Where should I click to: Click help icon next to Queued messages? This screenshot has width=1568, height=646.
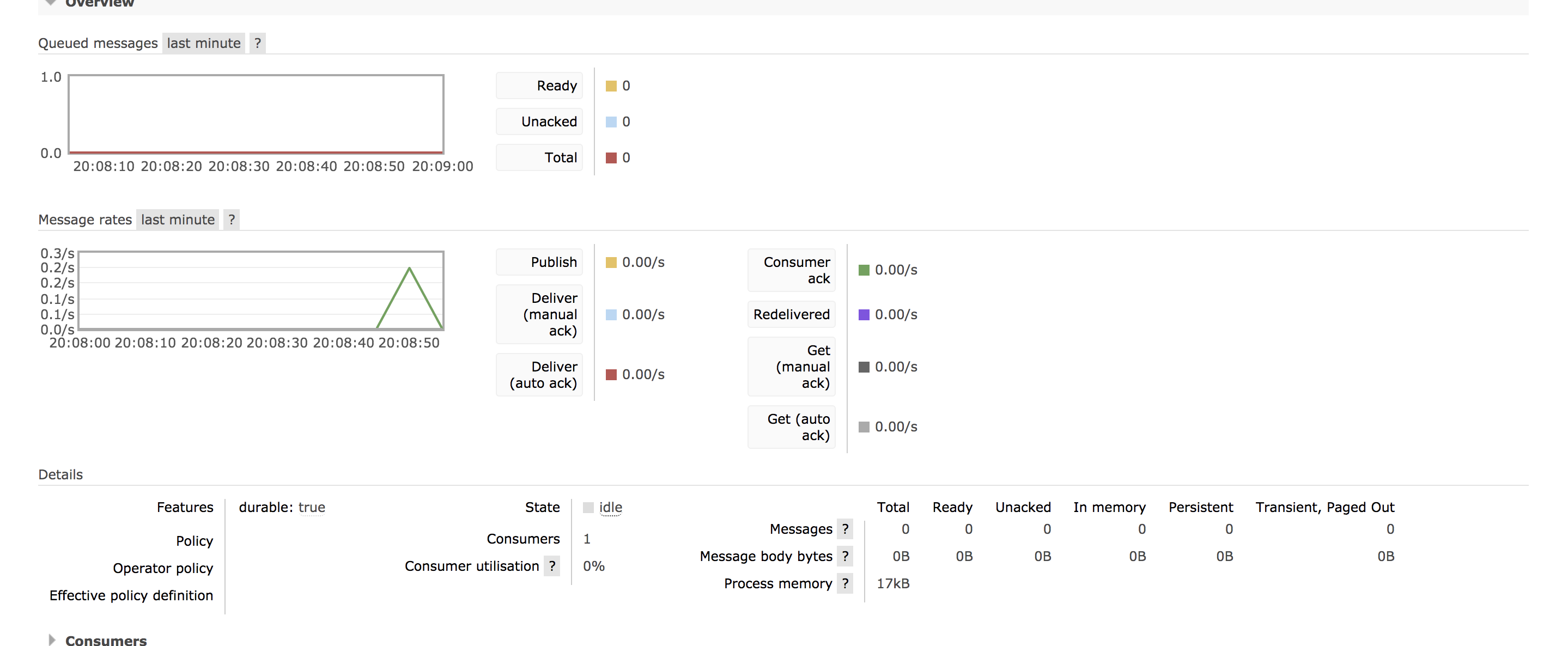[x=258, y=43]
